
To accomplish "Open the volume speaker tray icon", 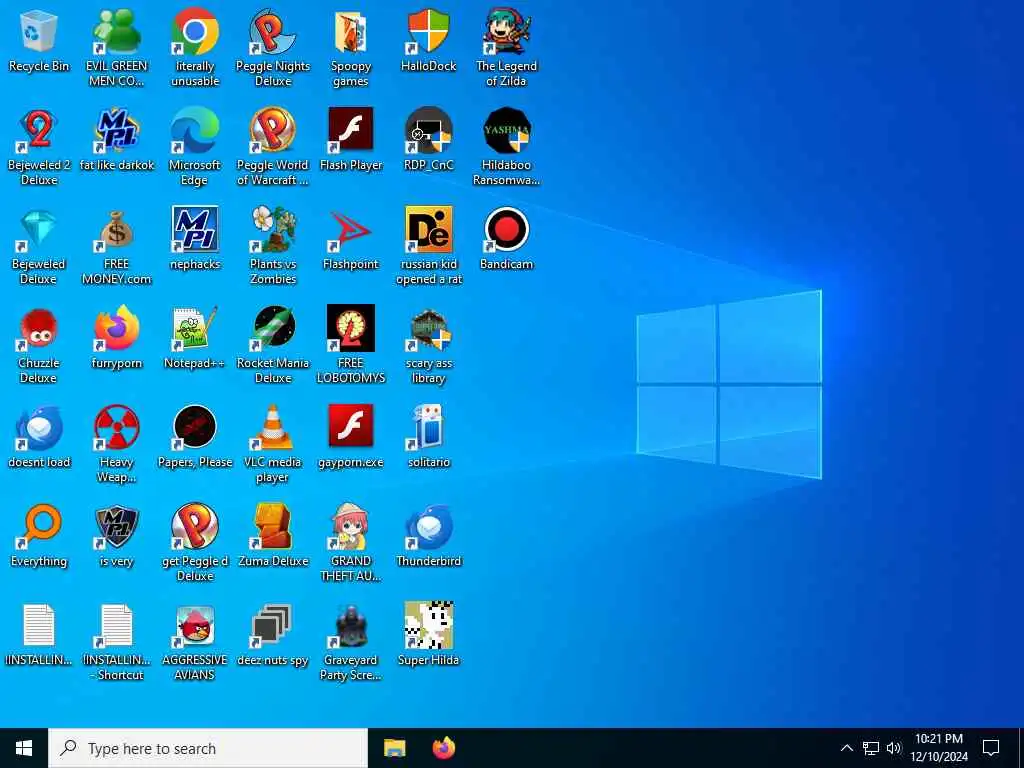I will click(894, 748).
